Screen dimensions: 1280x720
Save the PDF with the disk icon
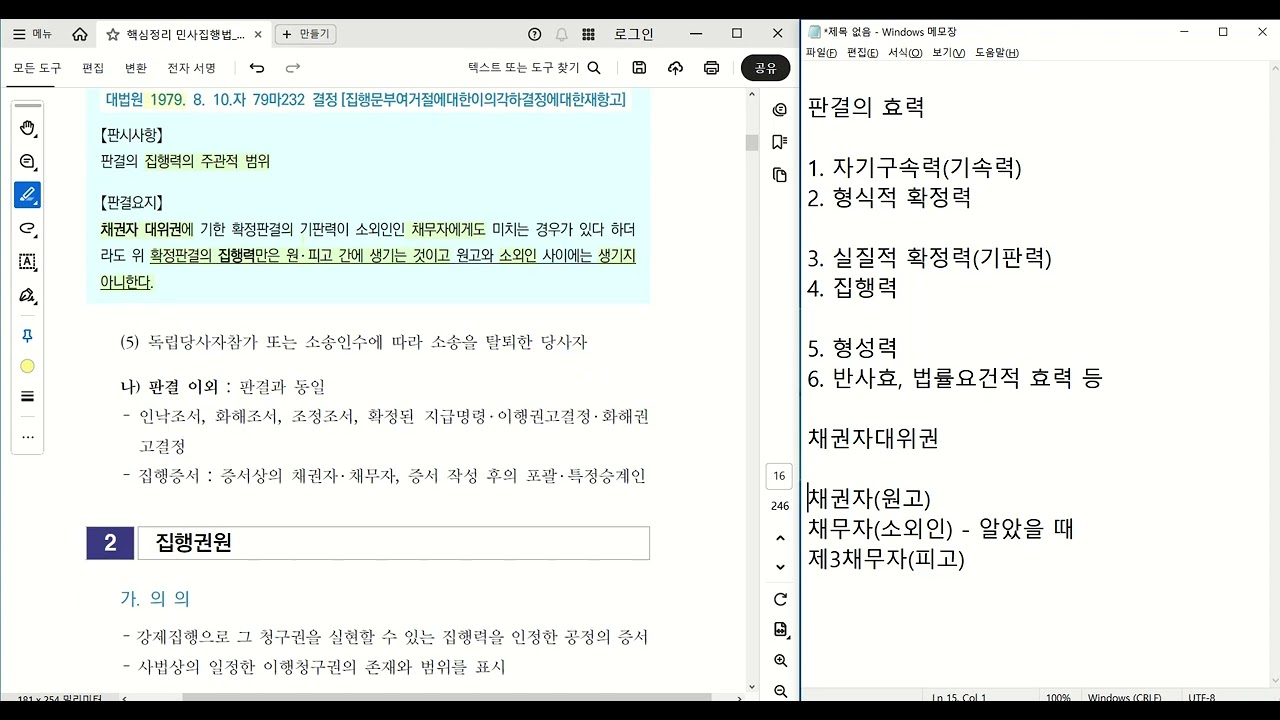coord(639,68)
